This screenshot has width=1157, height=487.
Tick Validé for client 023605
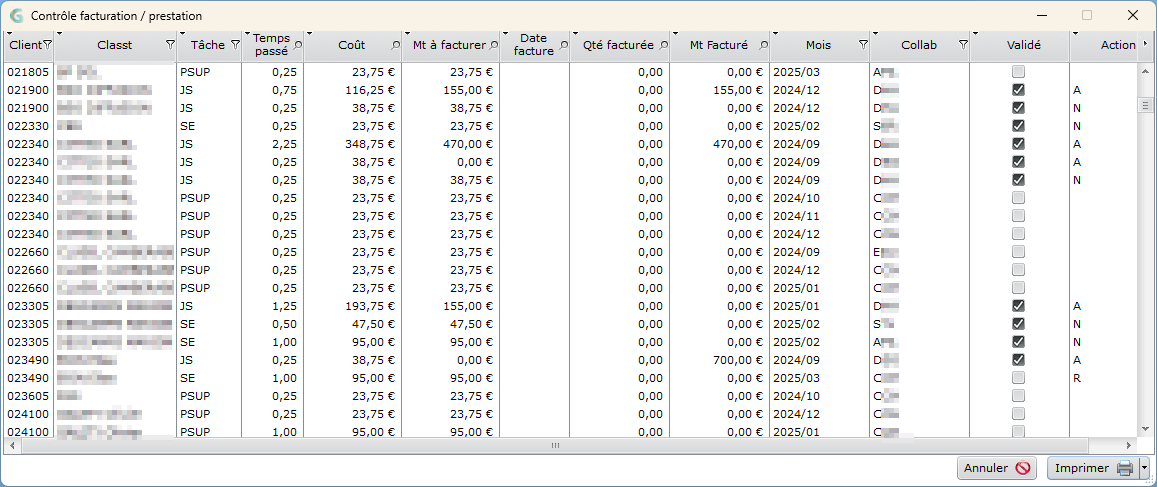pyautogui.click(x=1018, y=395)
